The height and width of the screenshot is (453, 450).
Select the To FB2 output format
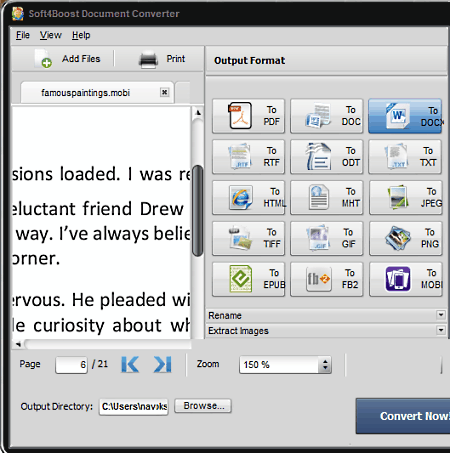pos(327,279)
